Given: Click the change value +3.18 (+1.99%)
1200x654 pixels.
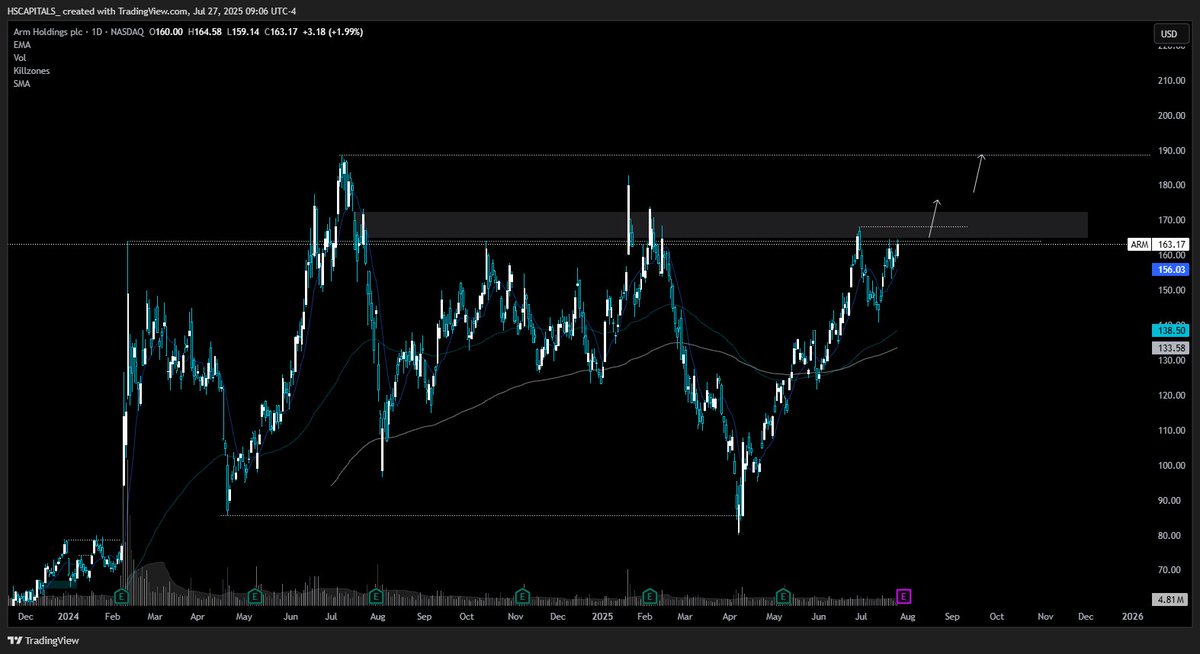Looking at the screenshot, I should [x=331, y=32].
